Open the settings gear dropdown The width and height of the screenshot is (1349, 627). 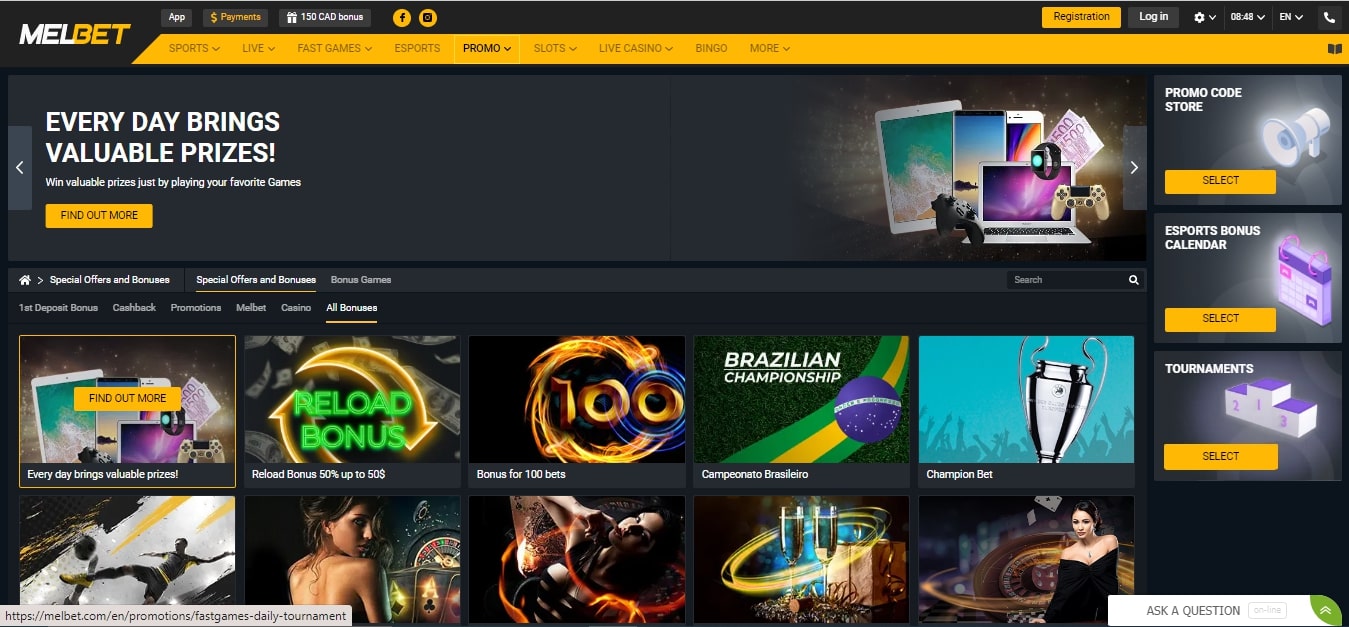coord(1205,17)
